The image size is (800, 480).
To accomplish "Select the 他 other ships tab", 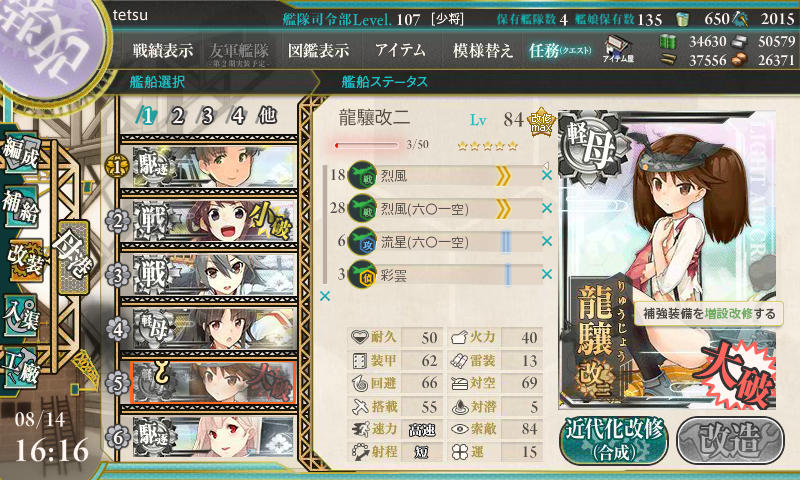I will [267, 116].
